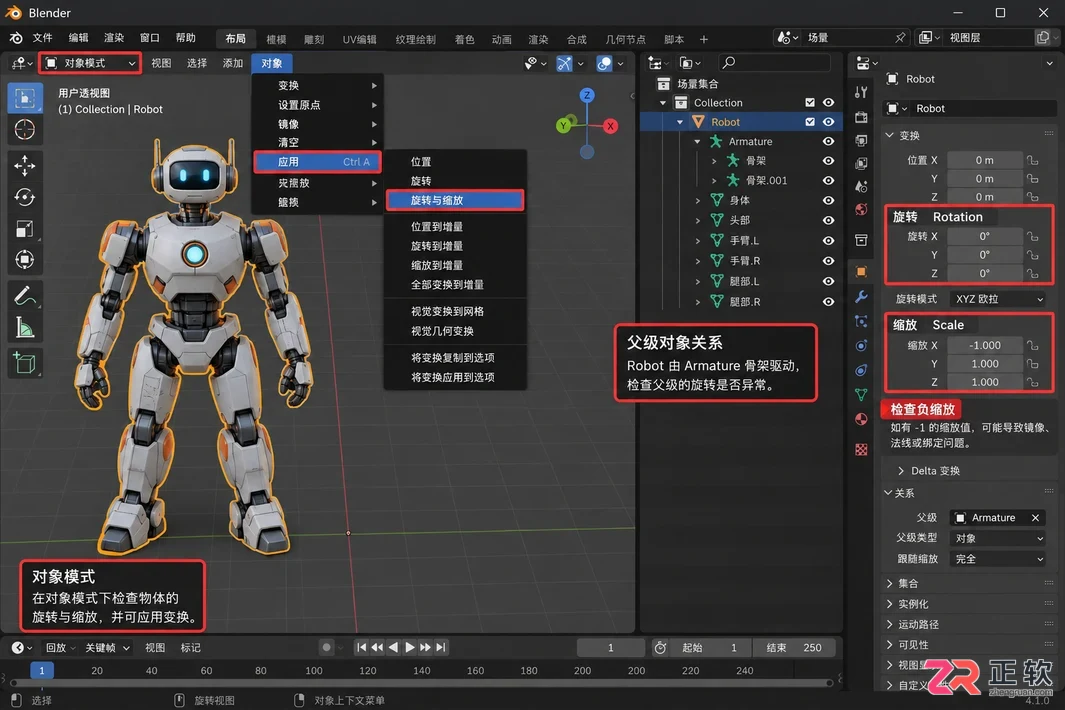Screen dimensions: 1065x710
Task: Expand the 腿部.R tree item
Action: [x=698, y=302]
